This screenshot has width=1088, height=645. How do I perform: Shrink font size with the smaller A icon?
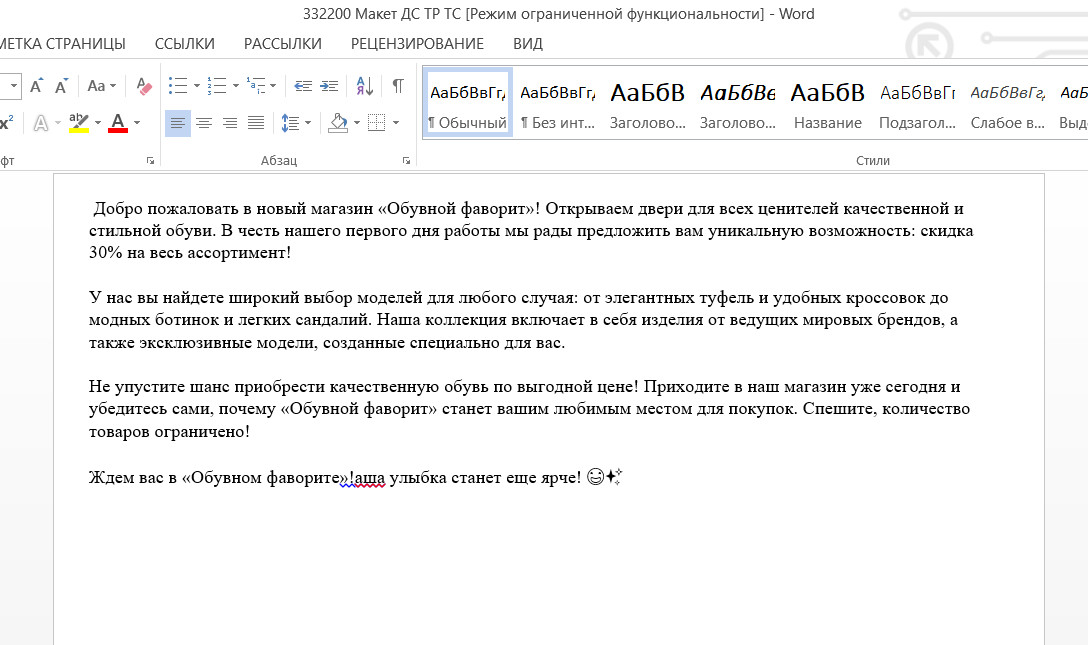tap(62, 86)
